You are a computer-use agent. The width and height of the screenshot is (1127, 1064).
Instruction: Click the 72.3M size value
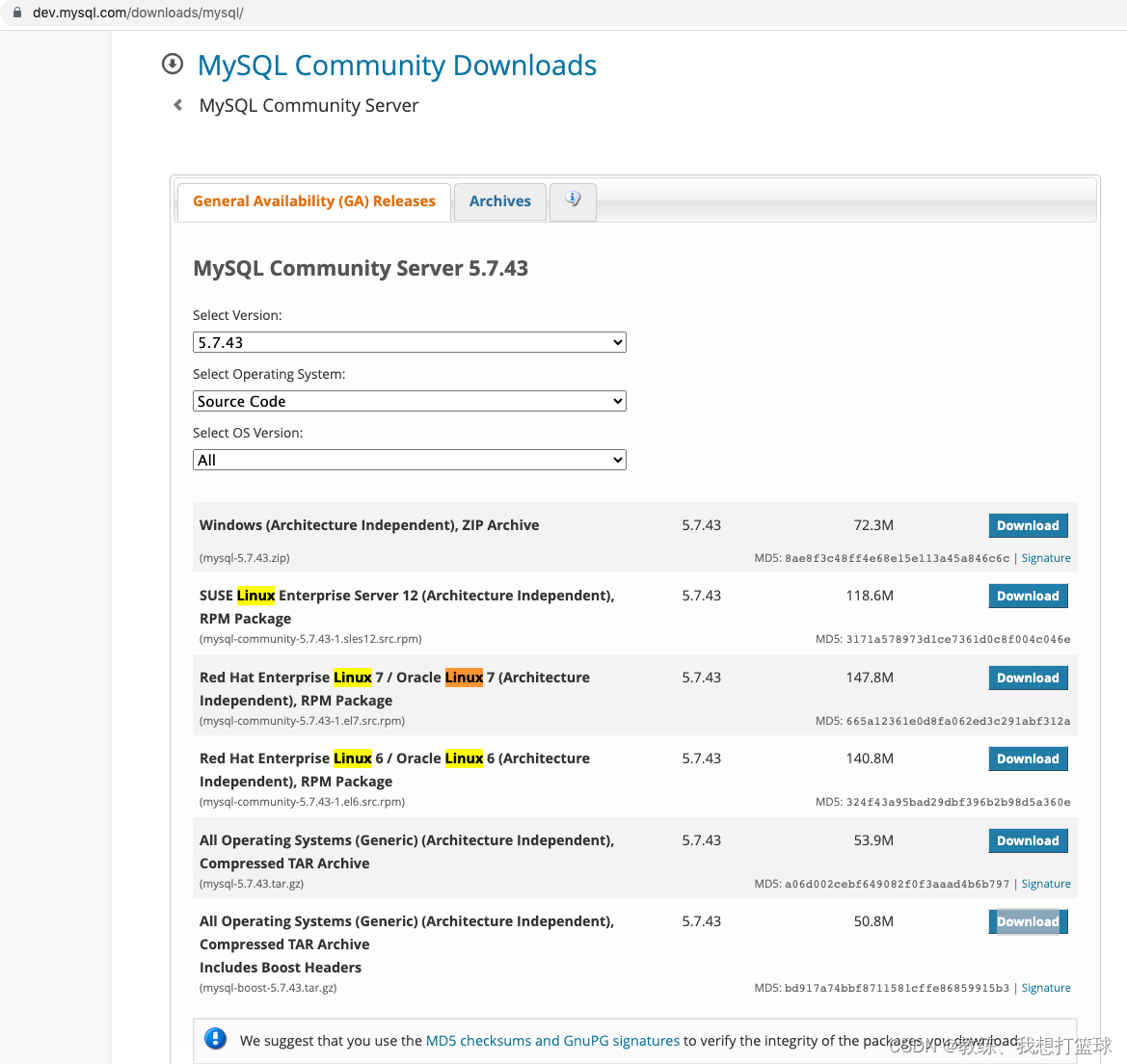click(873, 525)
